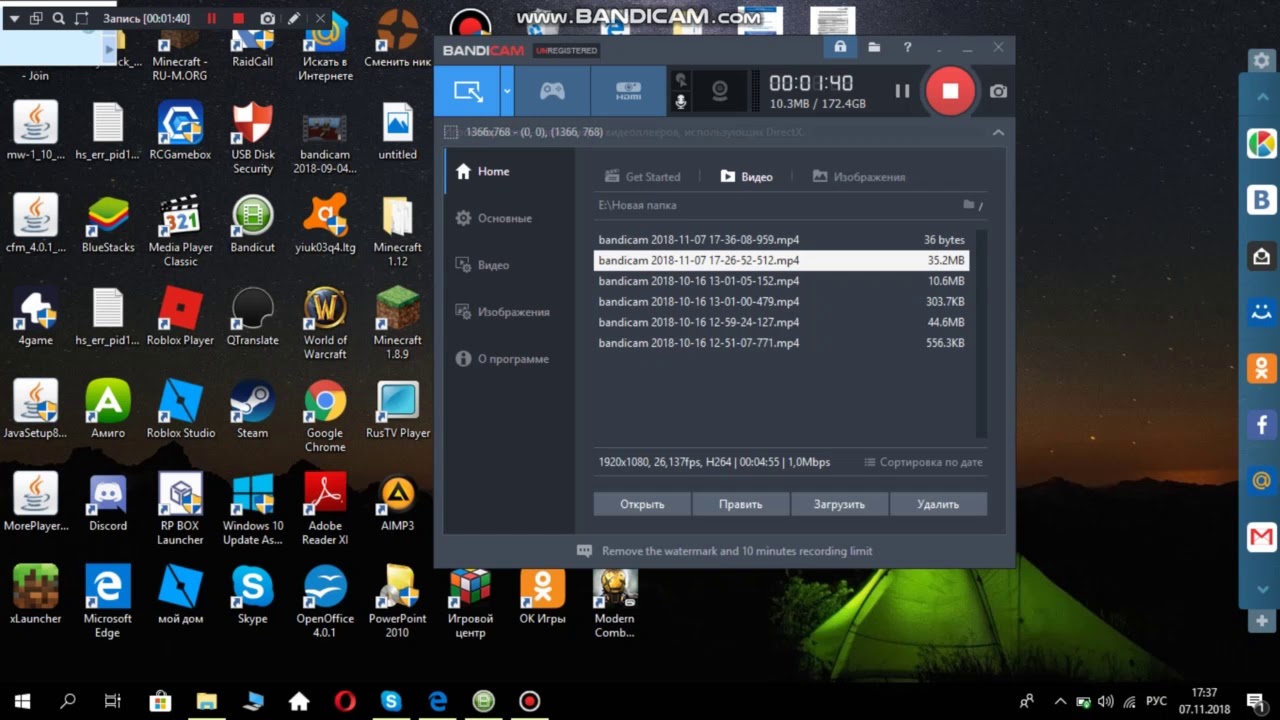Collapse the Bandicam recording area info bar
Viewport: 1280px width, 720px height.
tap(998, 132)
